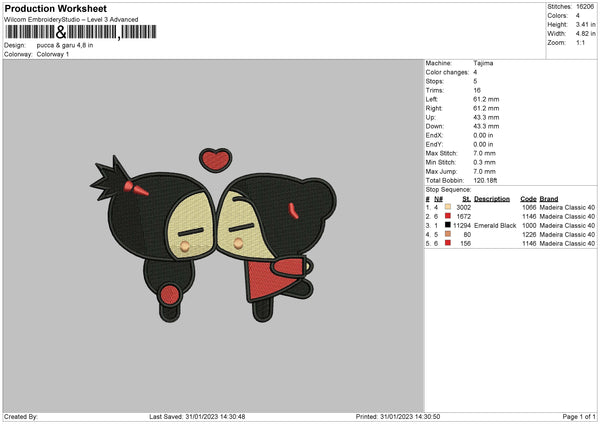
Task: Click the barcode below the worksheet title
Action: [x=81, y=32]
